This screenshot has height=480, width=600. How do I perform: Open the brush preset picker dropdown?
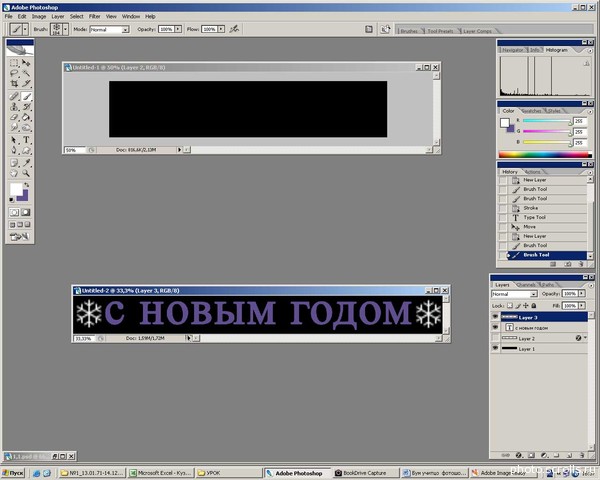point(65,29)
